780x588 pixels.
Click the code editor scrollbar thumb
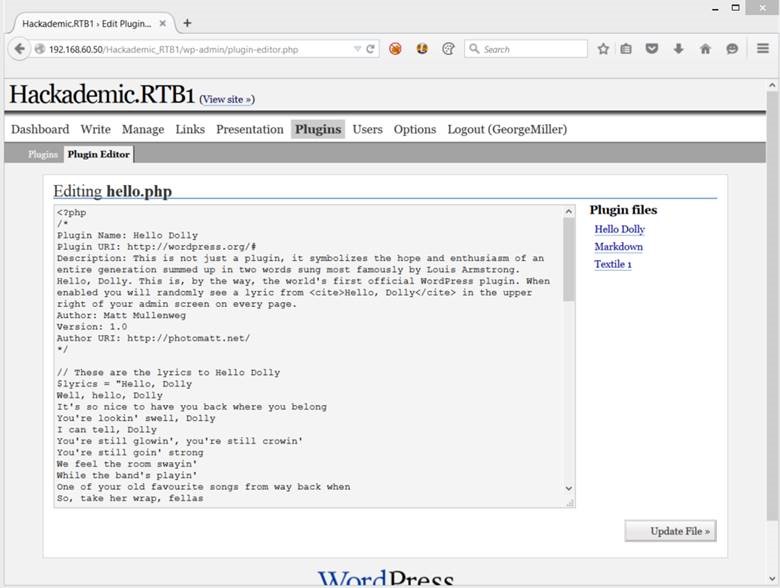click(x=569, y=259)
